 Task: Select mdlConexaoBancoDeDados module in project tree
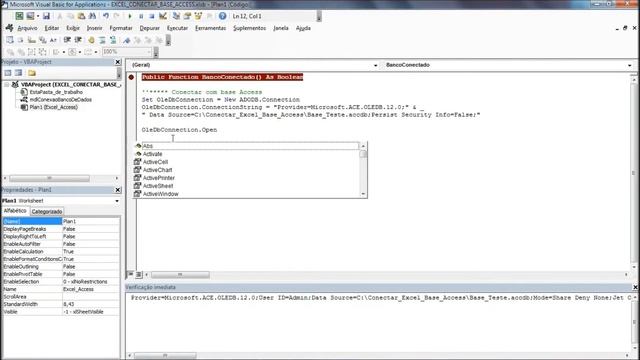tap(60, 100)
